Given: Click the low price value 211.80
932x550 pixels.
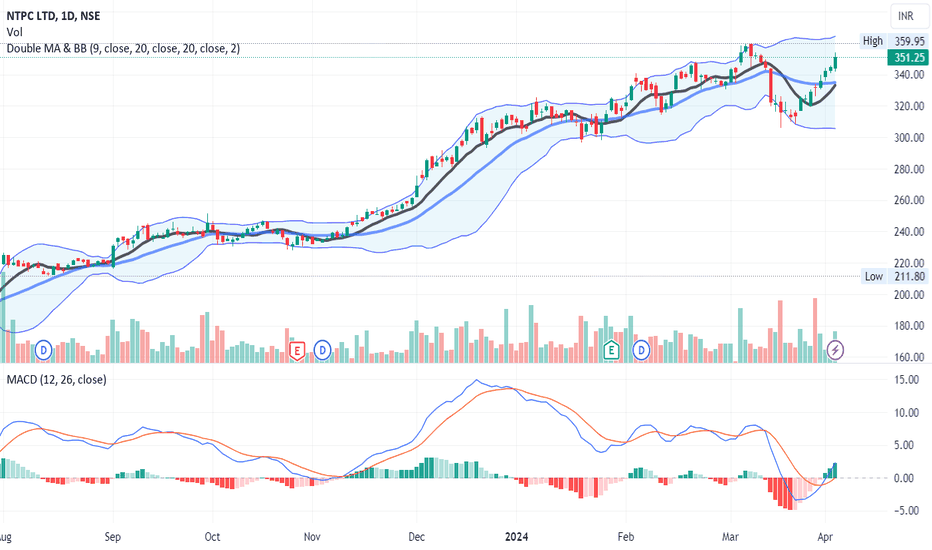Looking at the screenshot, I should coord(909,276).
